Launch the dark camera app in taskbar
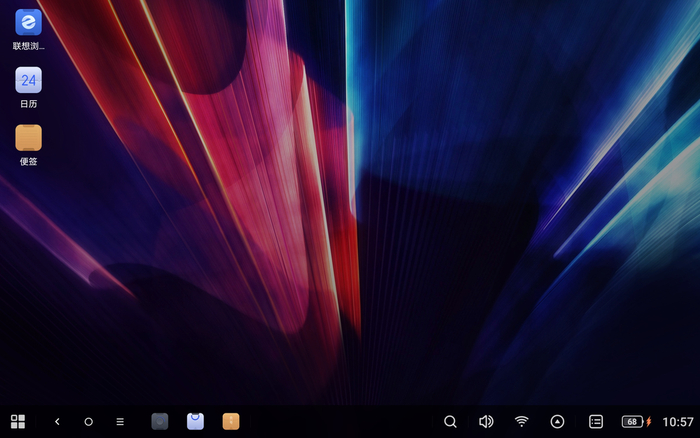This screenshot has height=438, width=700. [159, 422]
